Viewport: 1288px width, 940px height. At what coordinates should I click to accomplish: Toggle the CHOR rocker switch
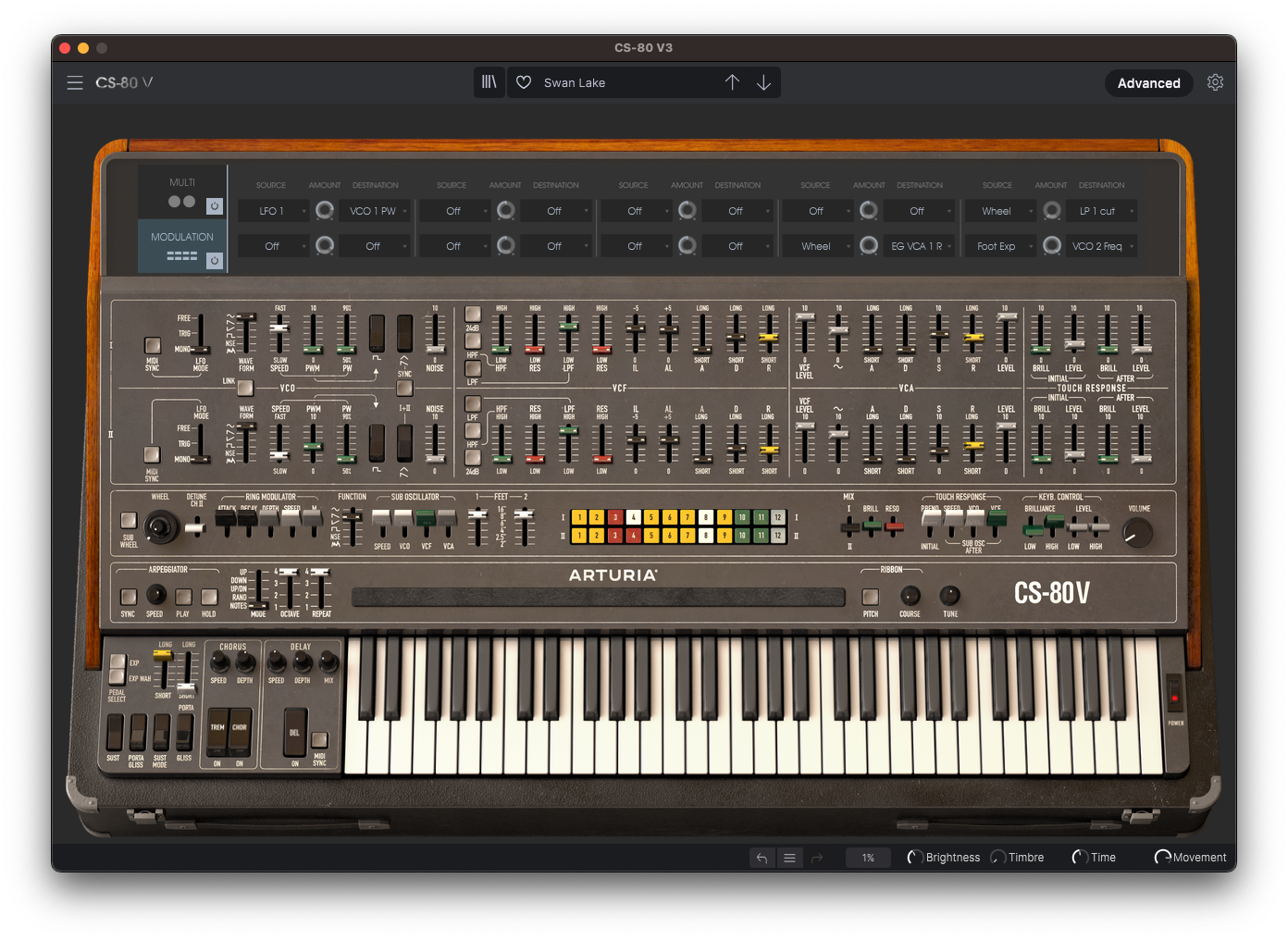pyautogui.click(x=240, y=734)
